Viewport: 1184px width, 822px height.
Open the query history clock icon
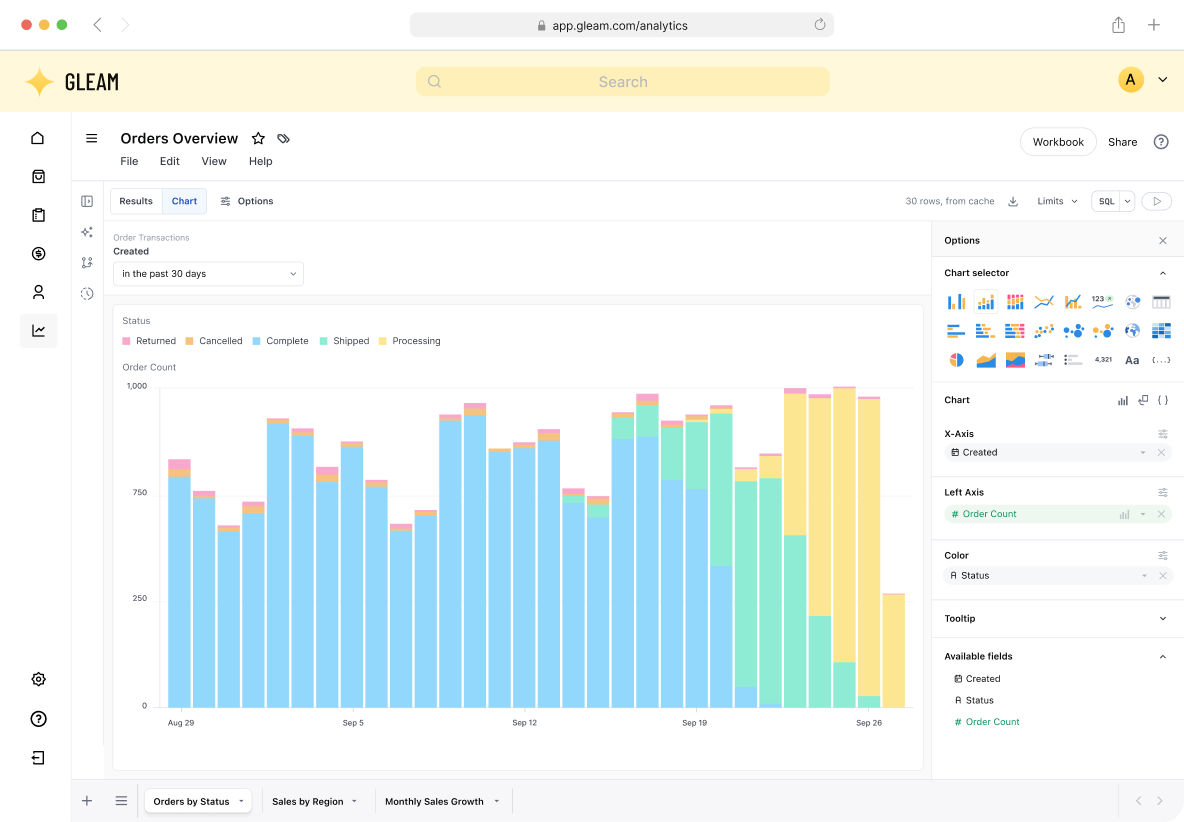tap(87, 294)
